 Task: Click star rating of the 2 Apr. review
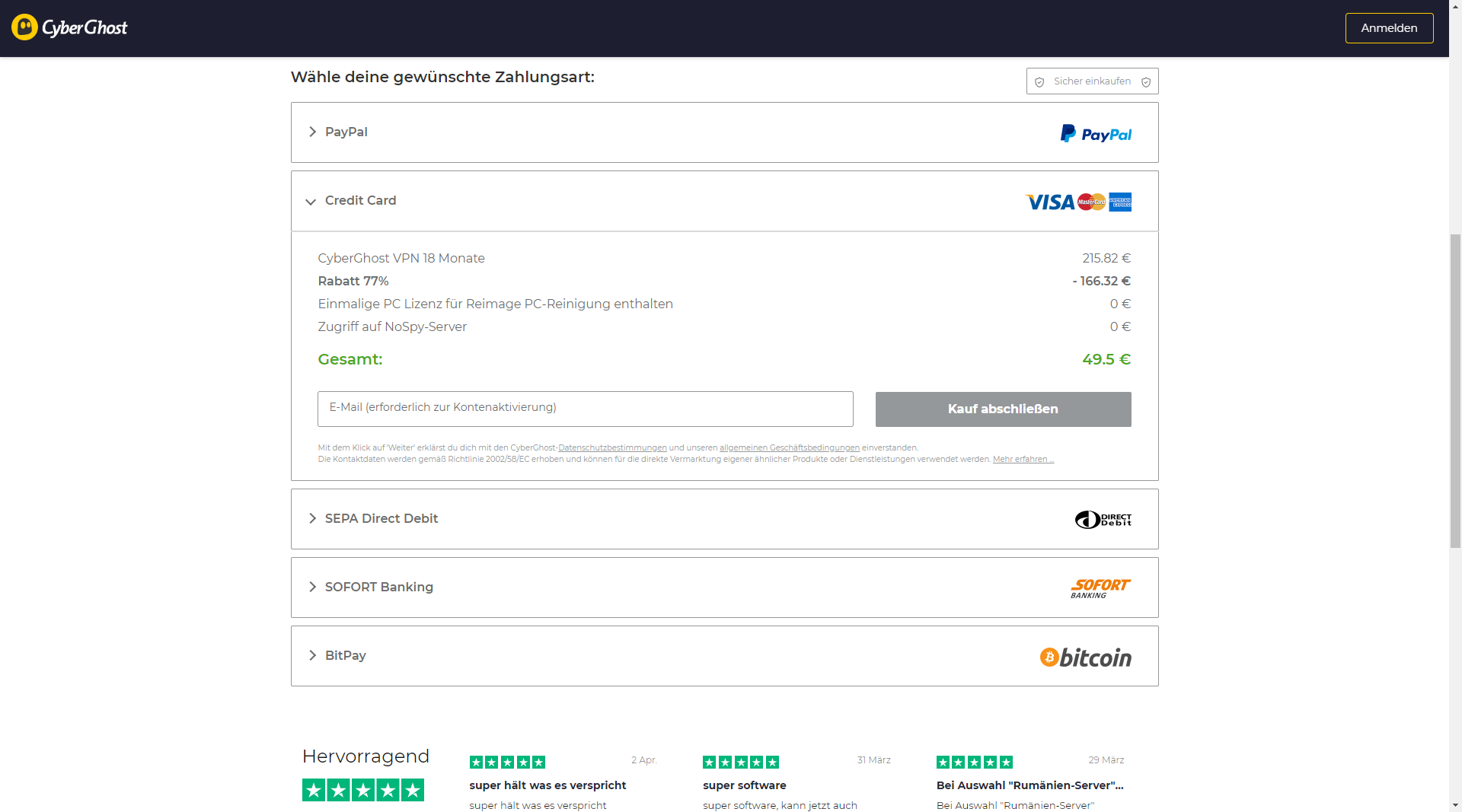click(507, 762)
